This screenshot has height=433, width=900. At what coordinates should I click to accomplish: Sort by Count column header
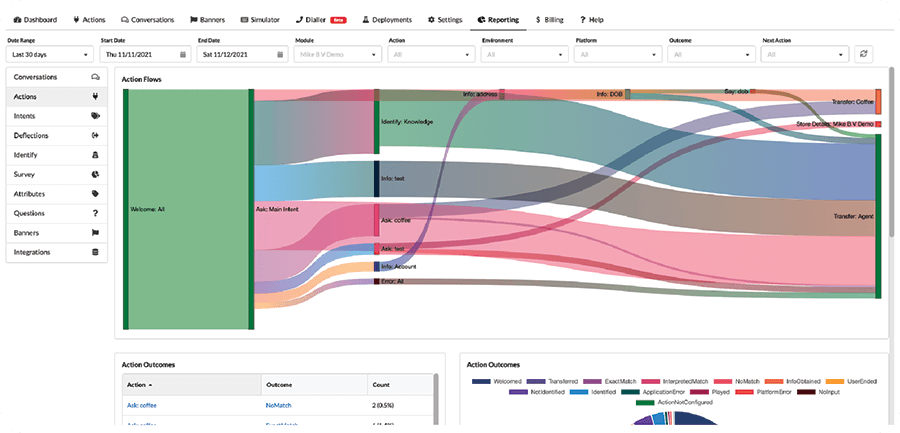400,385
